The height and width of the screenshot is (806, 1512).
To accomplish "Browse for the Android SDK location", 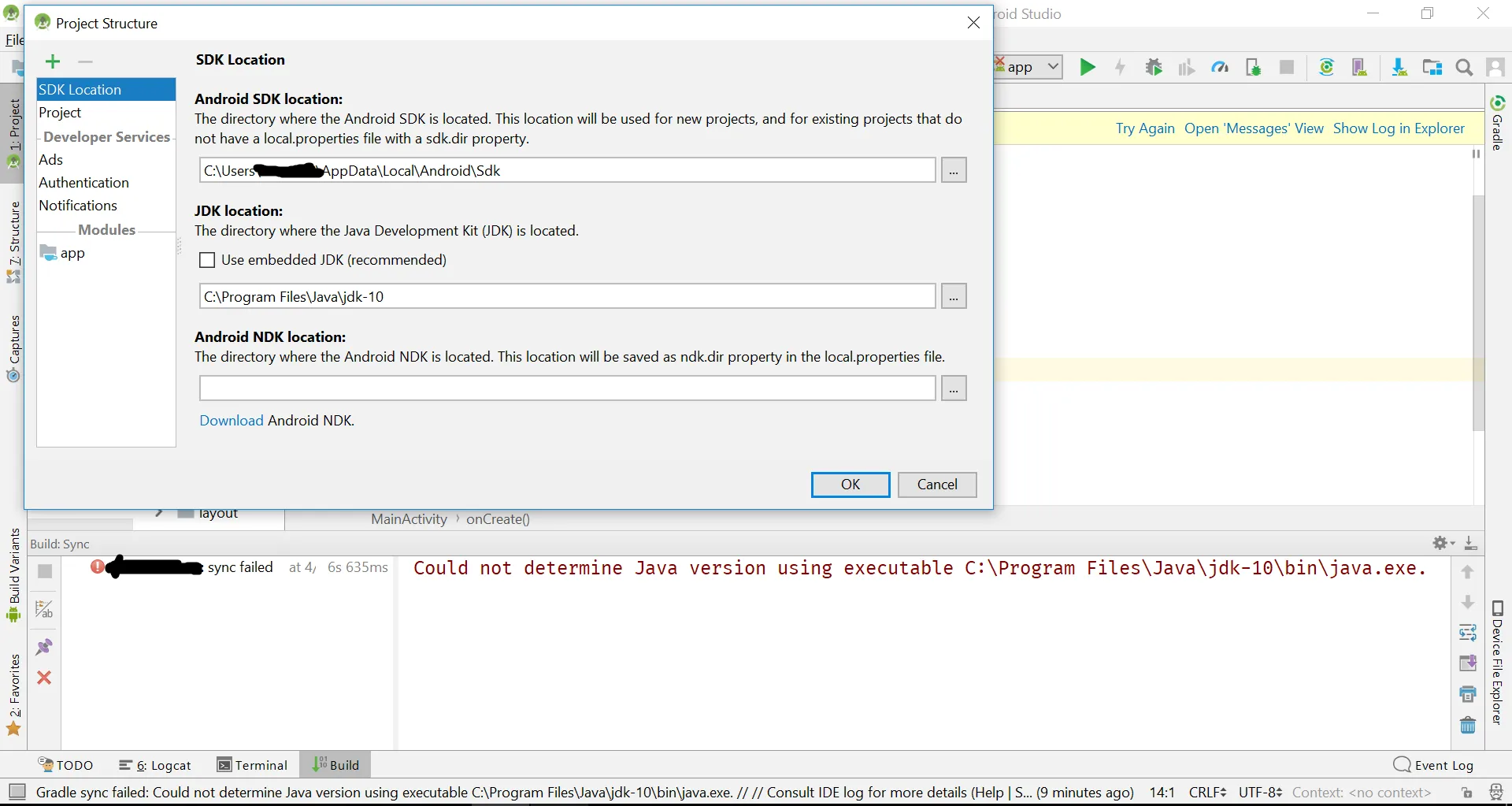I will [954, 170].
